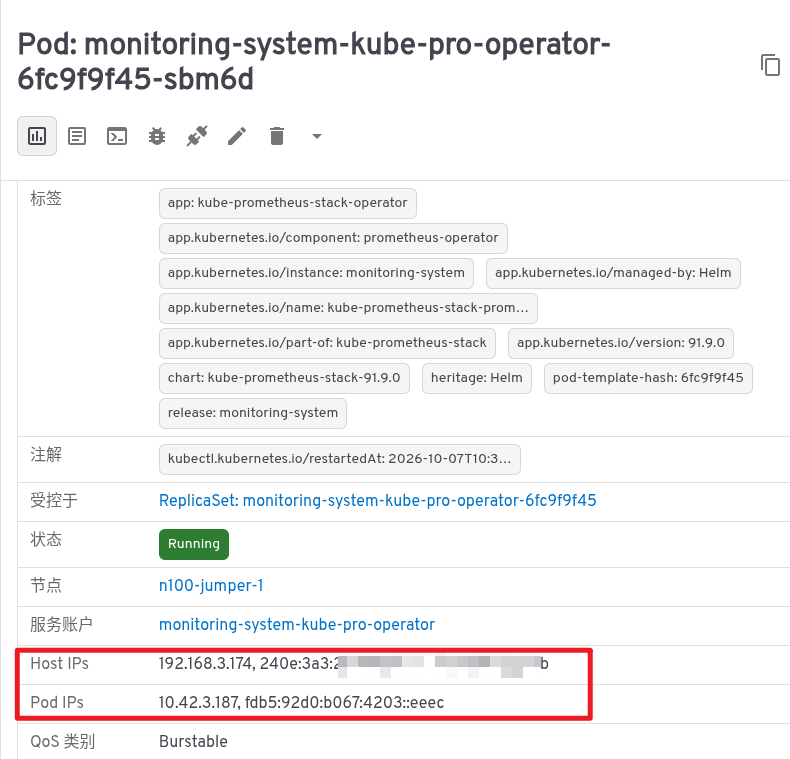Click the pod title monitoring-system-kube-pro-operator-6fc9f9f45-sbm6d
Viewport: 790px width, 759px height.
click(313, 61)
